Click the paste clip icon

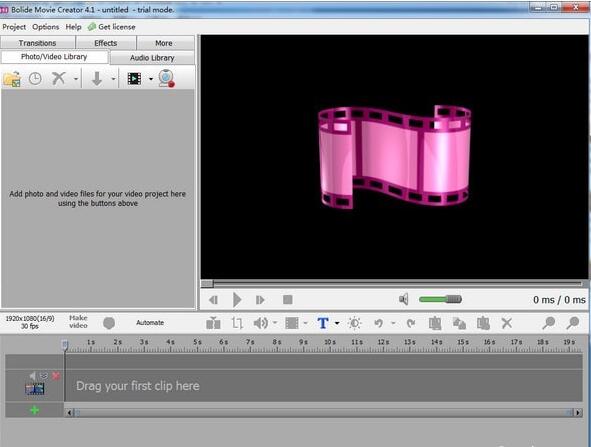[483, 323]
